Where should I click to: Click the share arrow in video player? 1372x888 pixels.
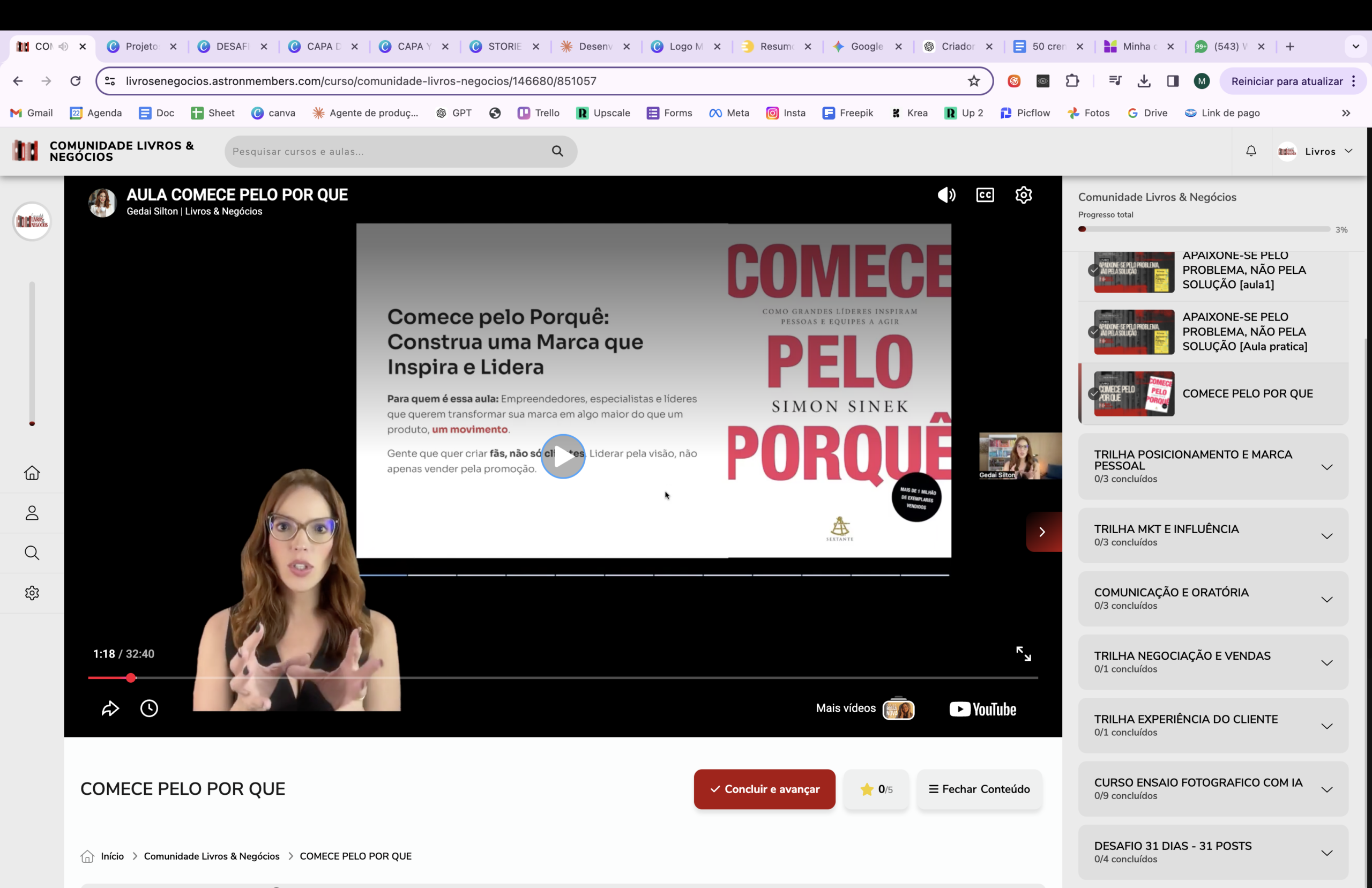click(110, 708)
